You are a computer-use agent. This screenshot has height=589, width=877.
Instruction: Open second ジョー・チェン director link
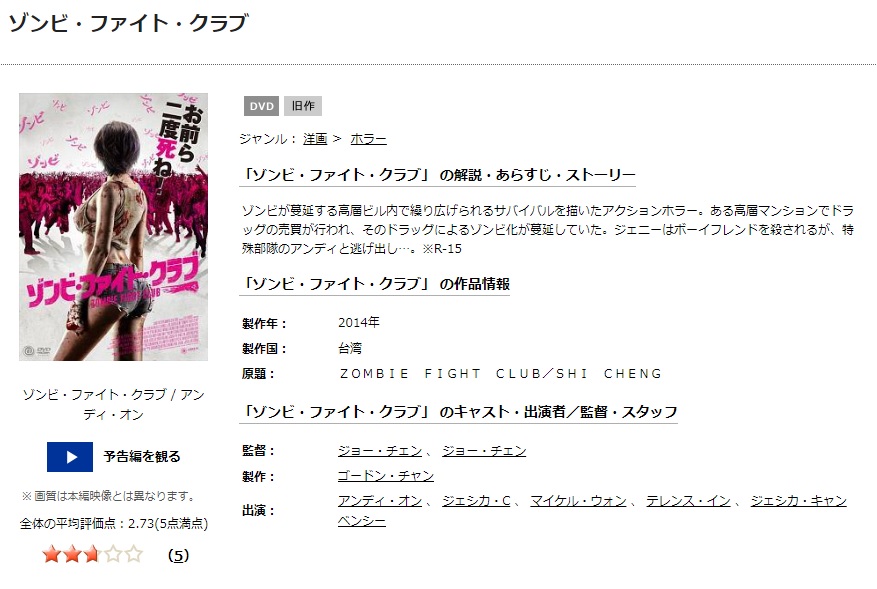point(484,451)
